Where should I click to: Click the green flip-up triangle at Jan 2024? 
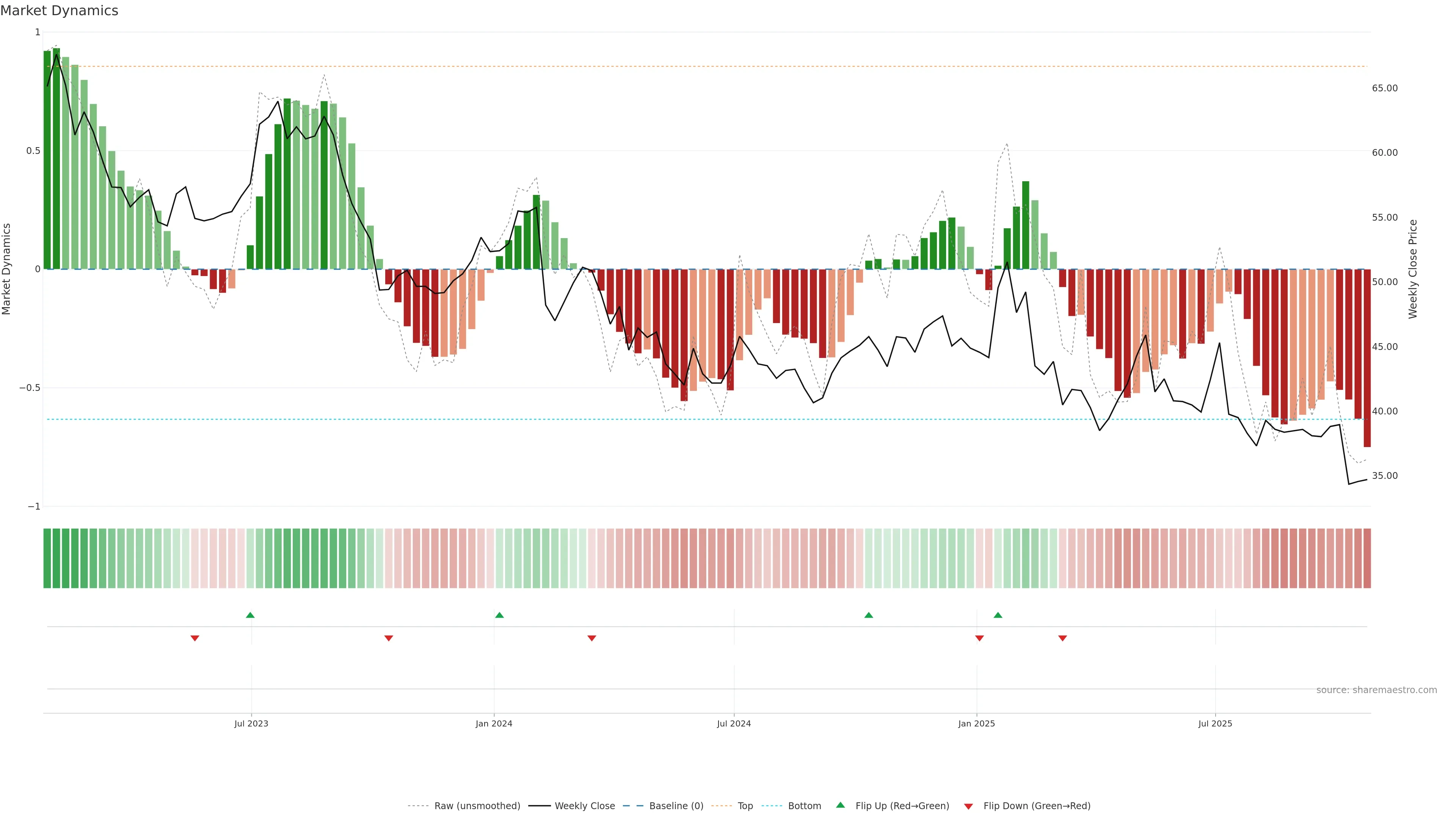499,615
